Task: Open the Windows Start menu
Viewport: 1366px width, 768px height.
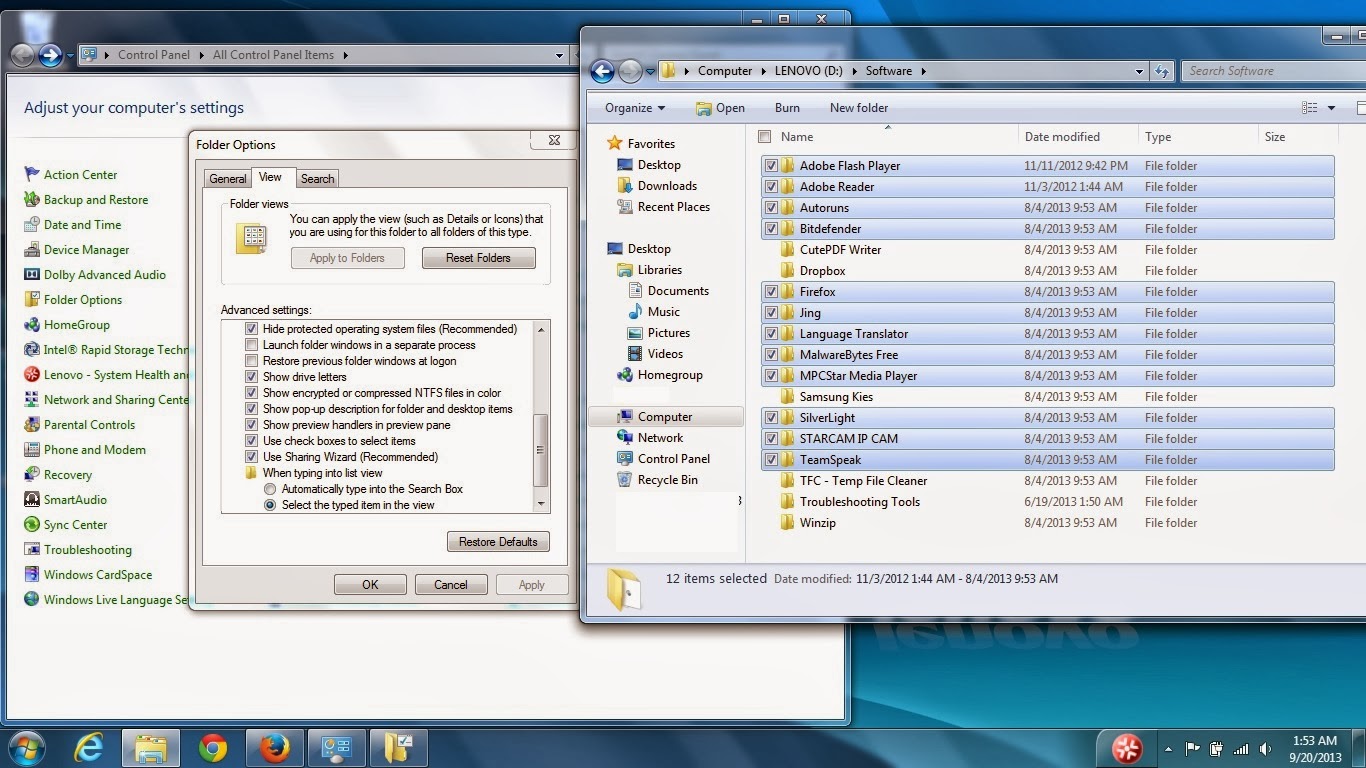Action: pos(26,747)
